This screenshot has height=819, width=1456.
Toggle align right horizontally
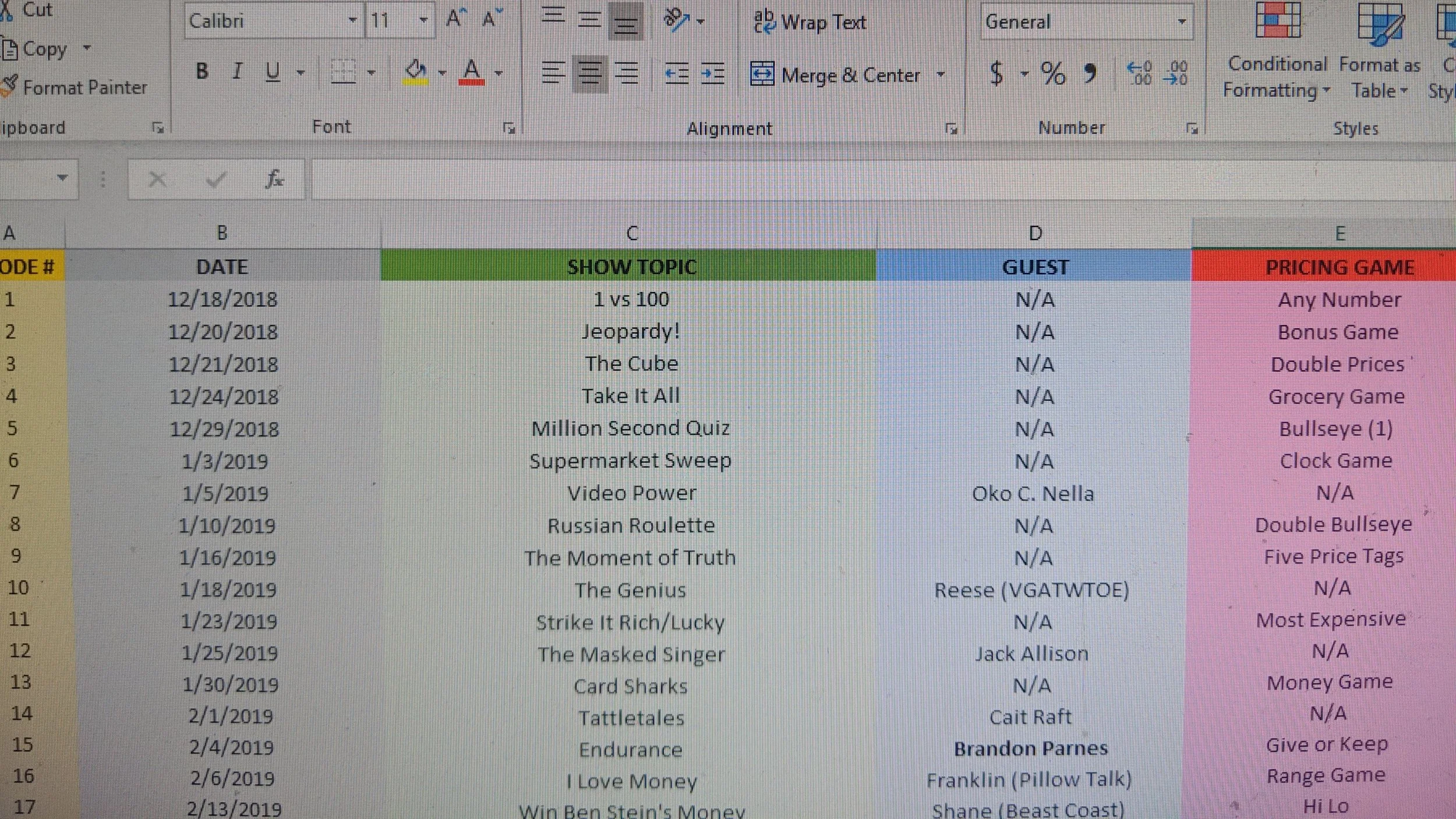[x=627, y=73]
